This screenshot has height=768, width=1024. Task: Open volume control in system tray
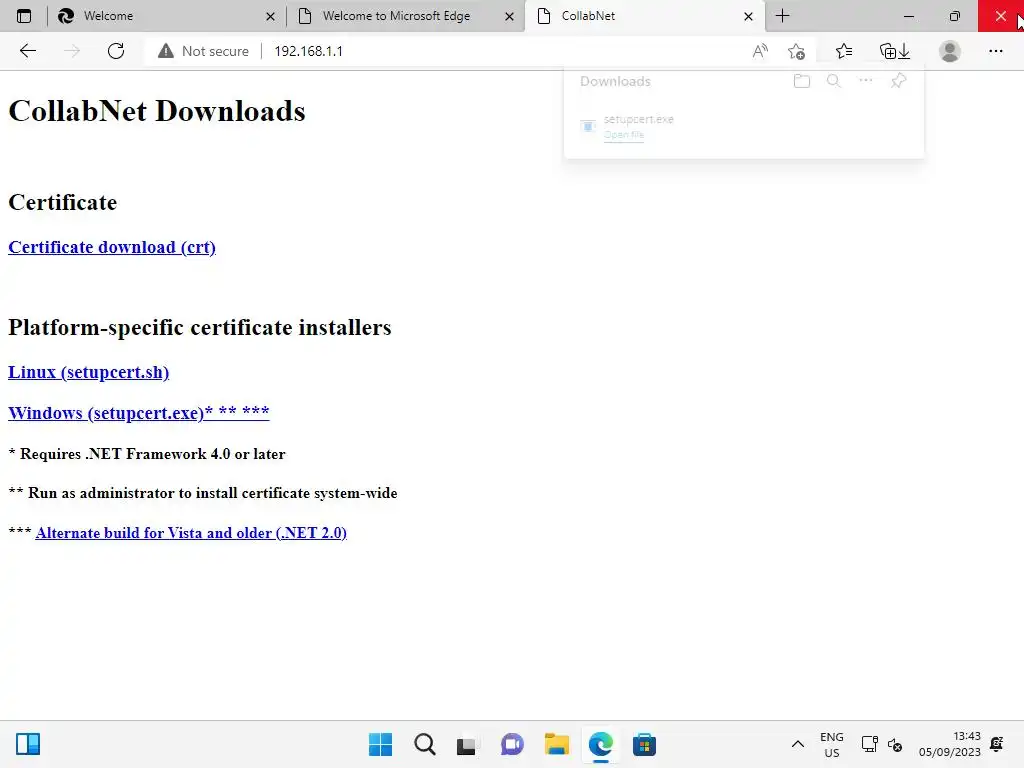coord(895,744)
